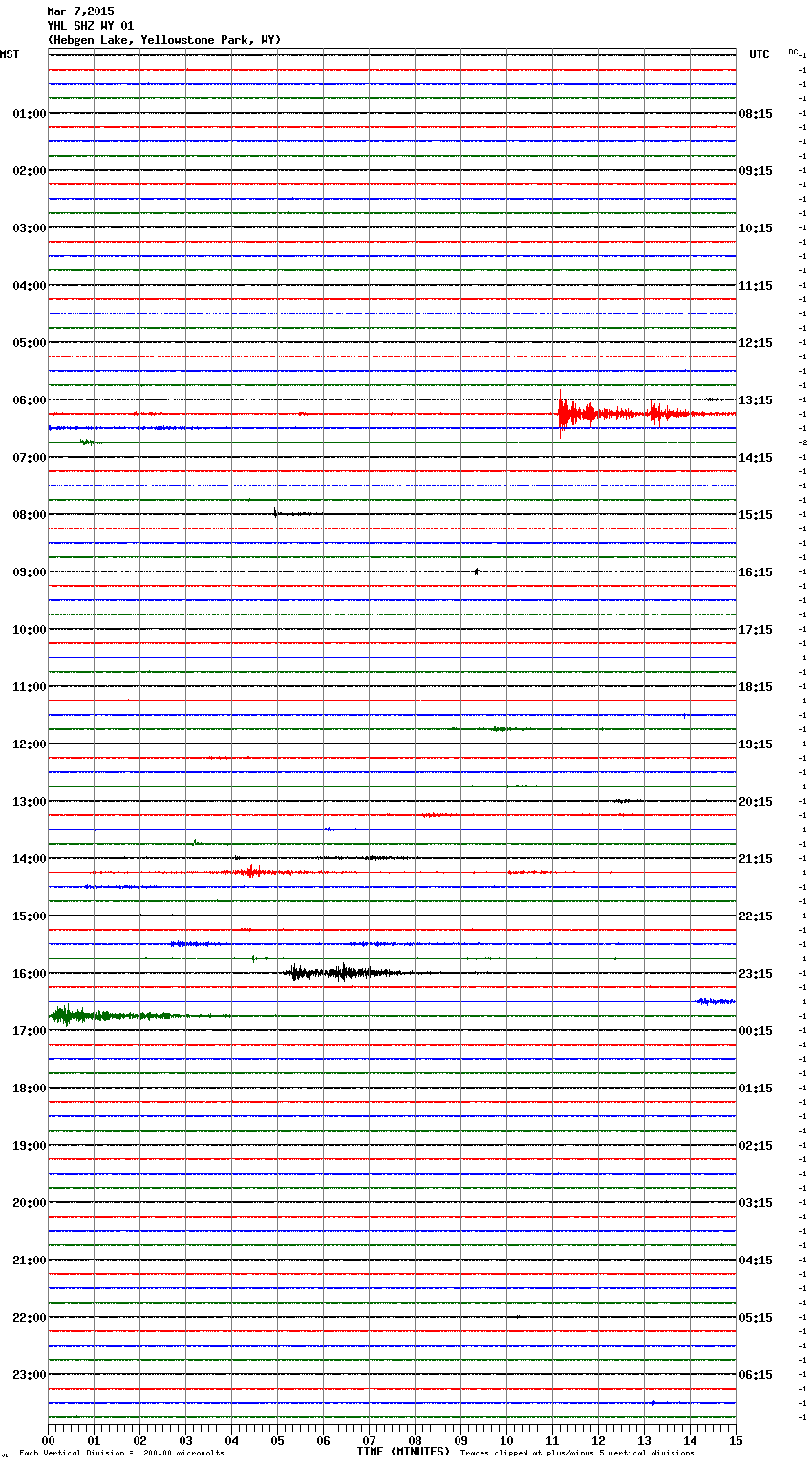Click the blue burst at end of 16:30 trace
The image size is (812, 1466).
716,1002
